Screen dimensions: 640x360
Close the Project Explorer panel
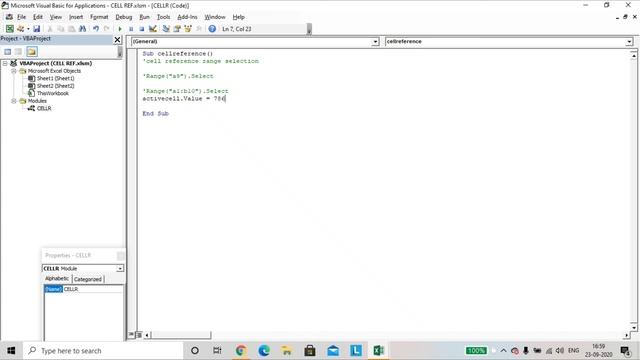117,39
